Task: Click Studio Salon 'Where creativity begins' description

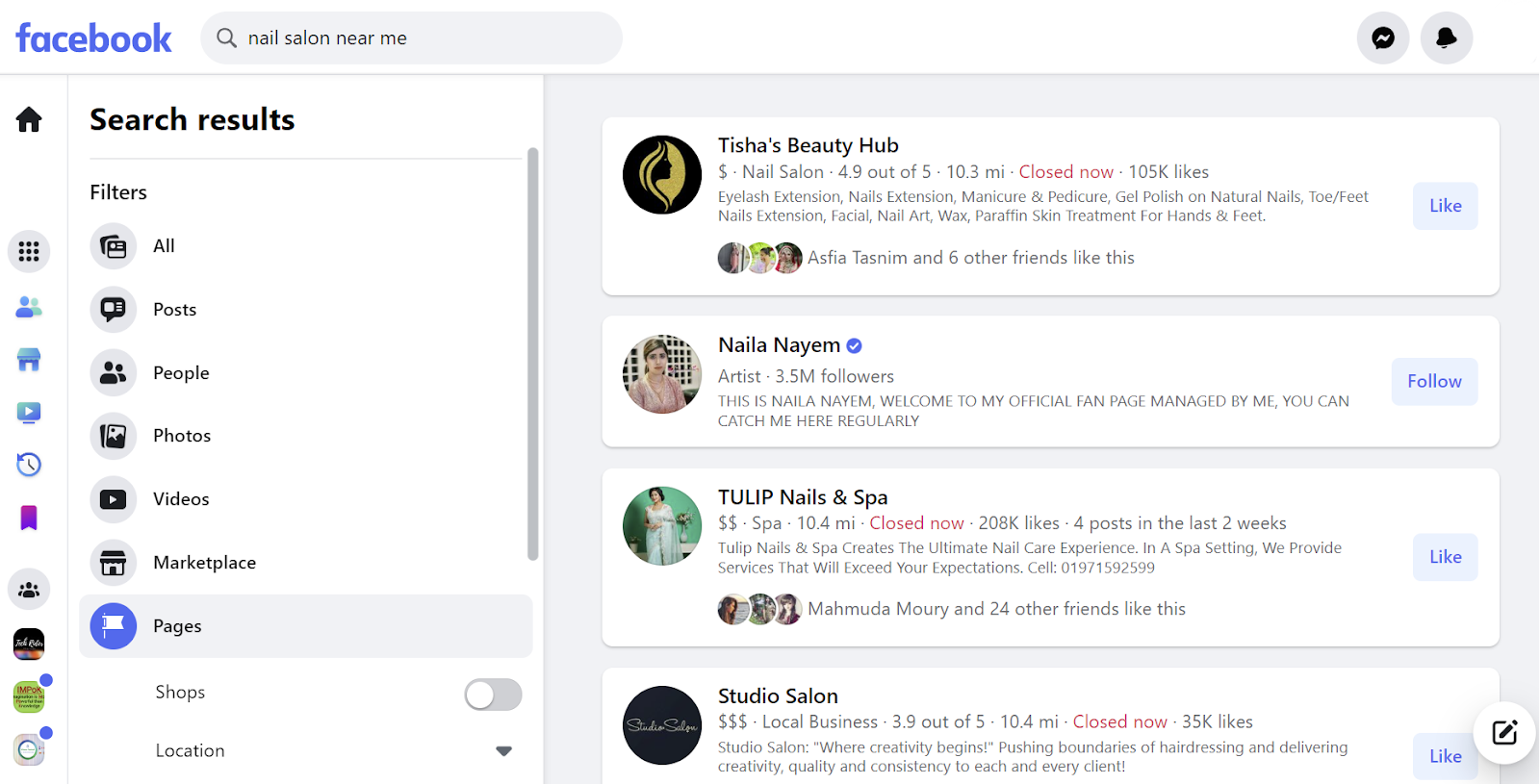Action: [1033, 757]
